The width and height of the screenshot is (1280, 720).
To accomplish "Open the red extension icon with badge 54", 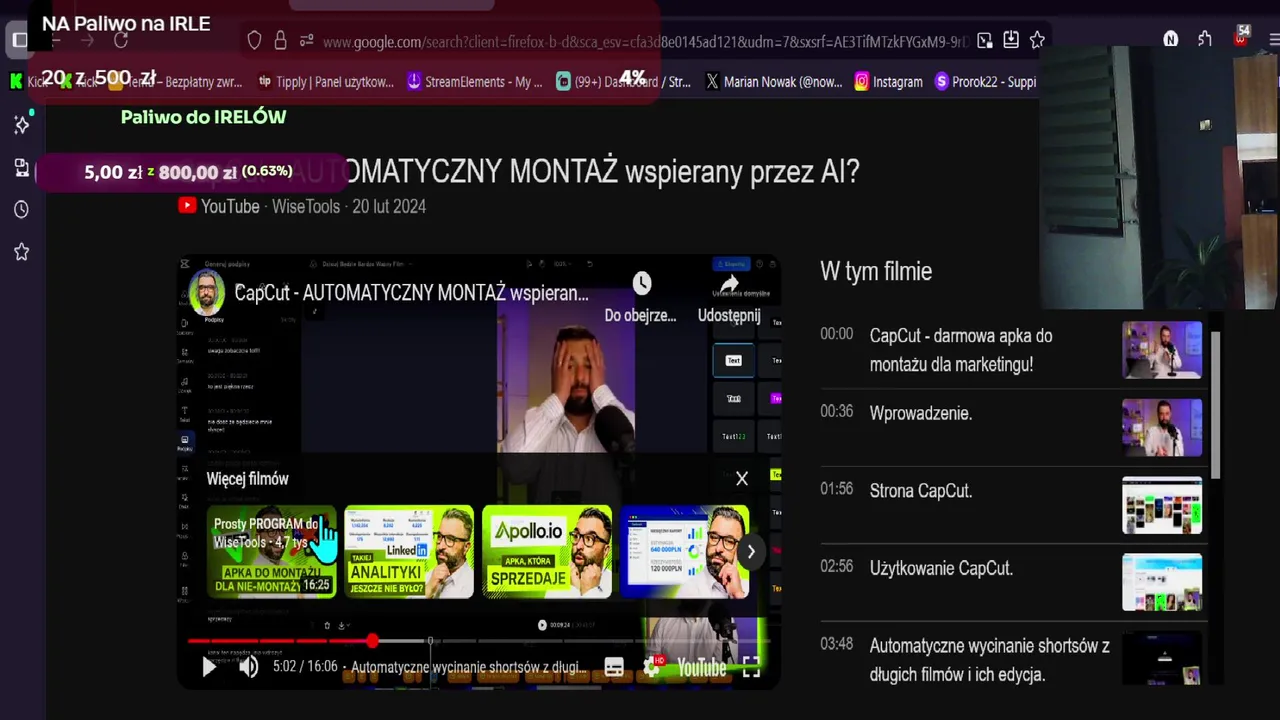I will coord(1241,37).
